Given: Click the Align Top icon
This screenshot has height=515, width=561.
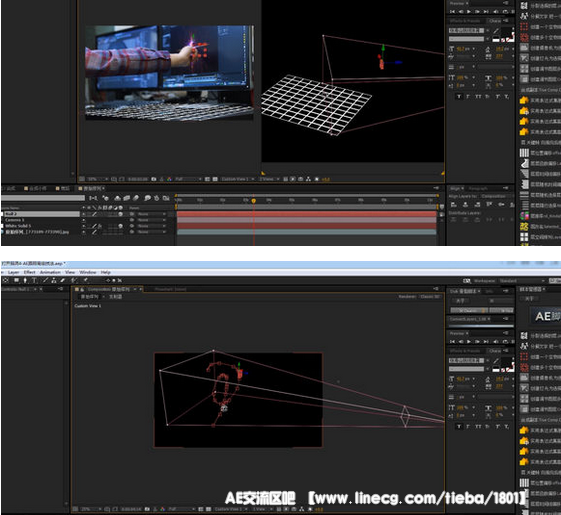Looking at the screenshot, I should pos(489,205).
